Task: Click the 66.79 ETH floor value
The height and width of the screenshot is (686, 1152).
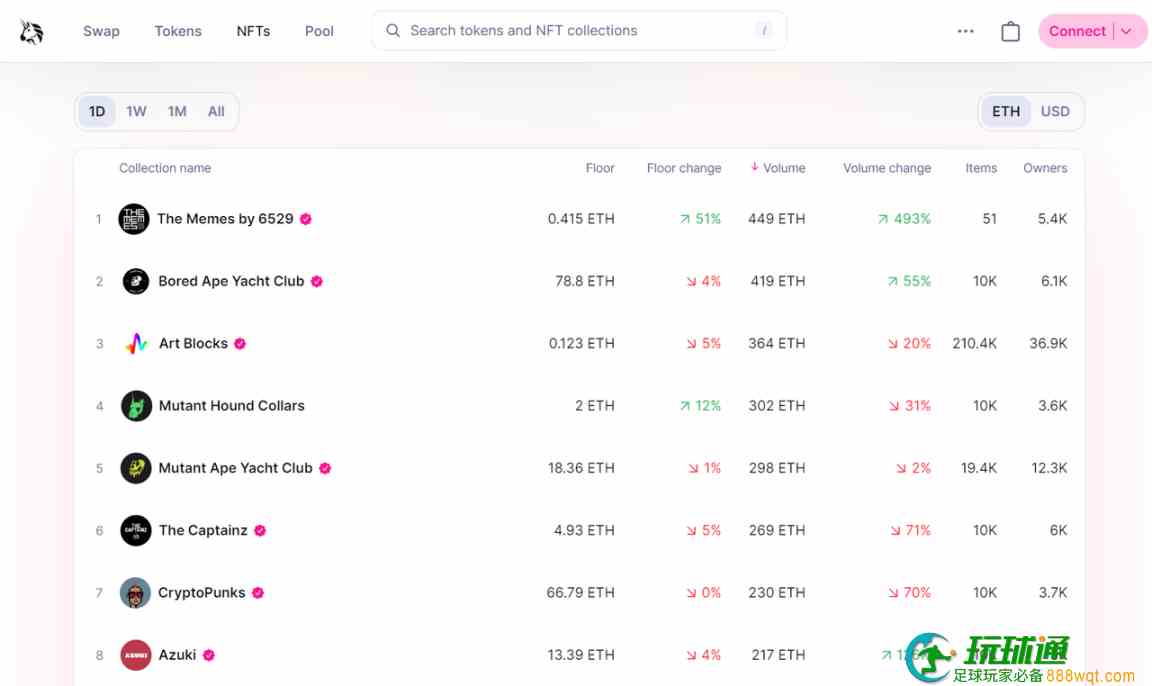Action: [x=580, y=593]
